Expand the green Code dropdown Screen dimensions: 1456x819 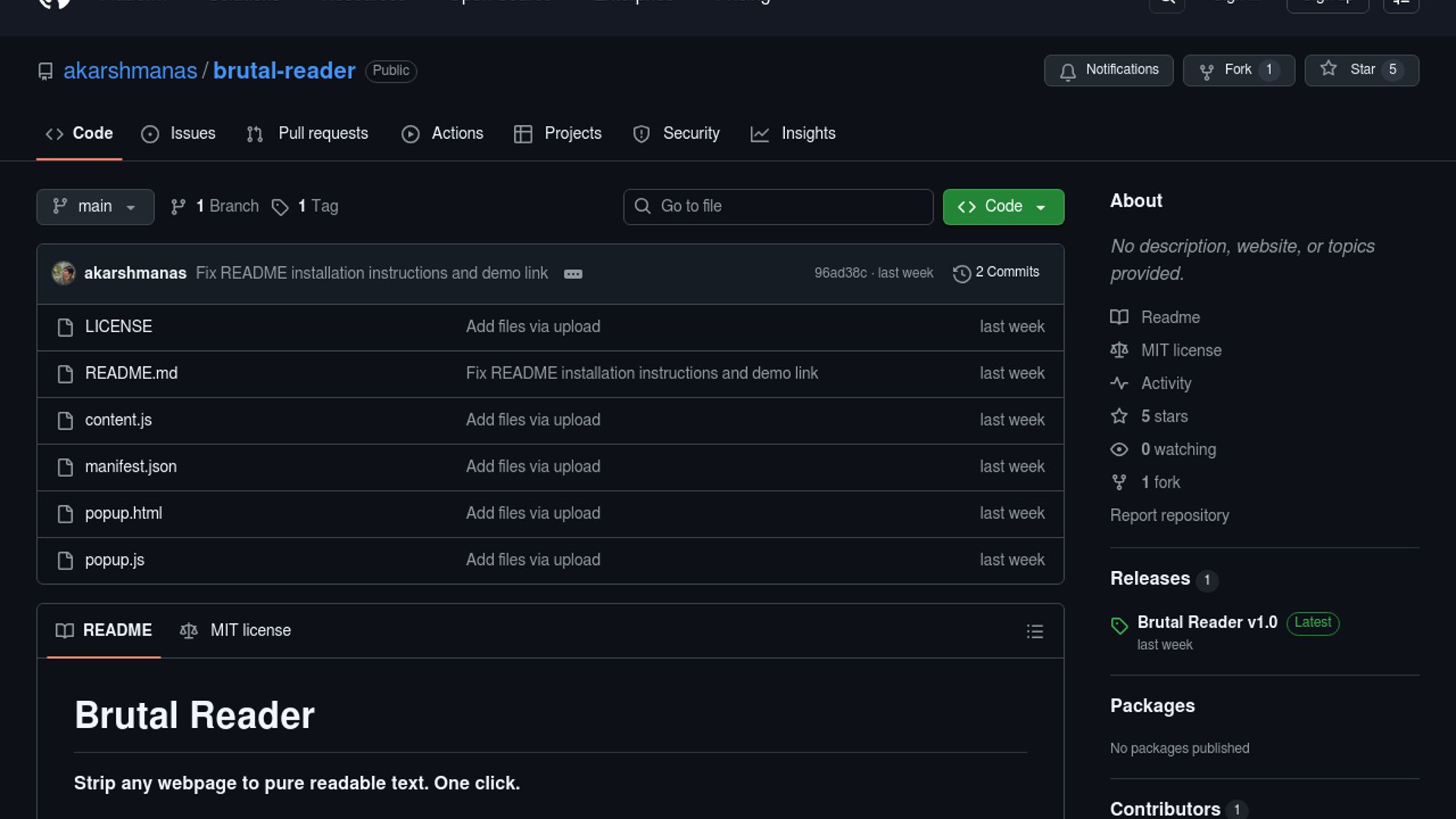click(x=1003, y=206)
